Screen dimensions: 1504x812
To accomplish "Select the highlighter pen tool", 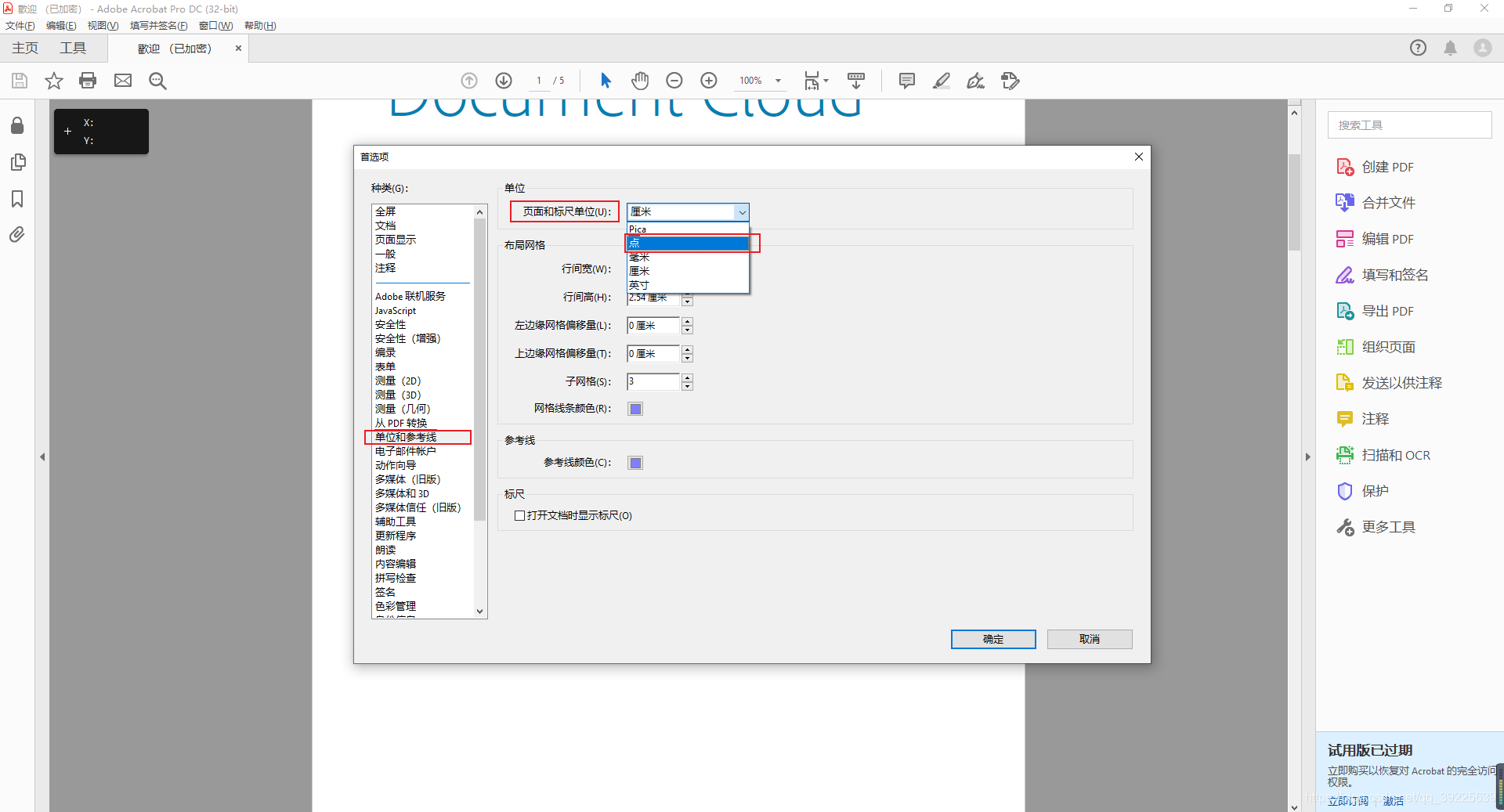I will click(x=942, y=81).
